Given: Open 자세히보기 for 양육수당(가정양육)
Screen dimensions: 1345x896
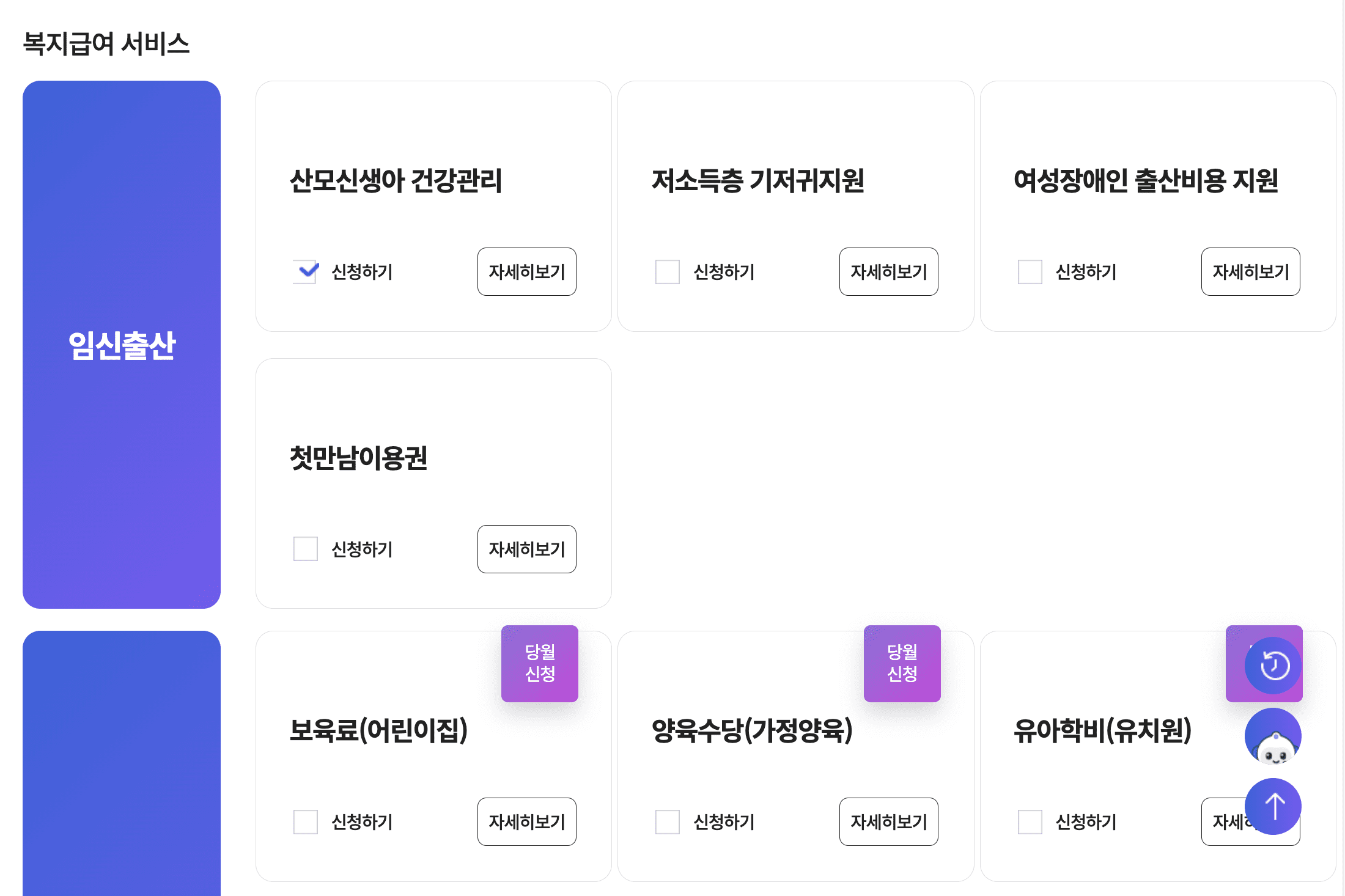Looking at the screenshot, I should (888, 822).
